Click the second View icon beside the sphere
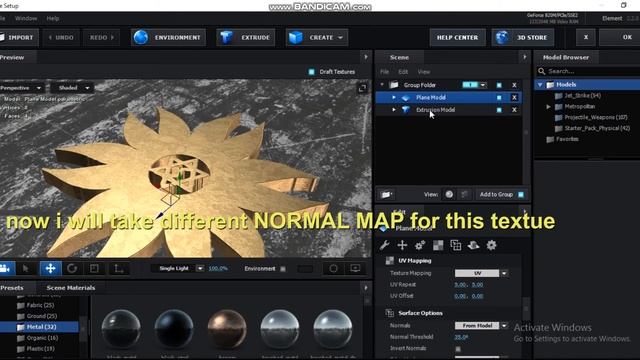This screenshot has height=360, width=640. 464,194
